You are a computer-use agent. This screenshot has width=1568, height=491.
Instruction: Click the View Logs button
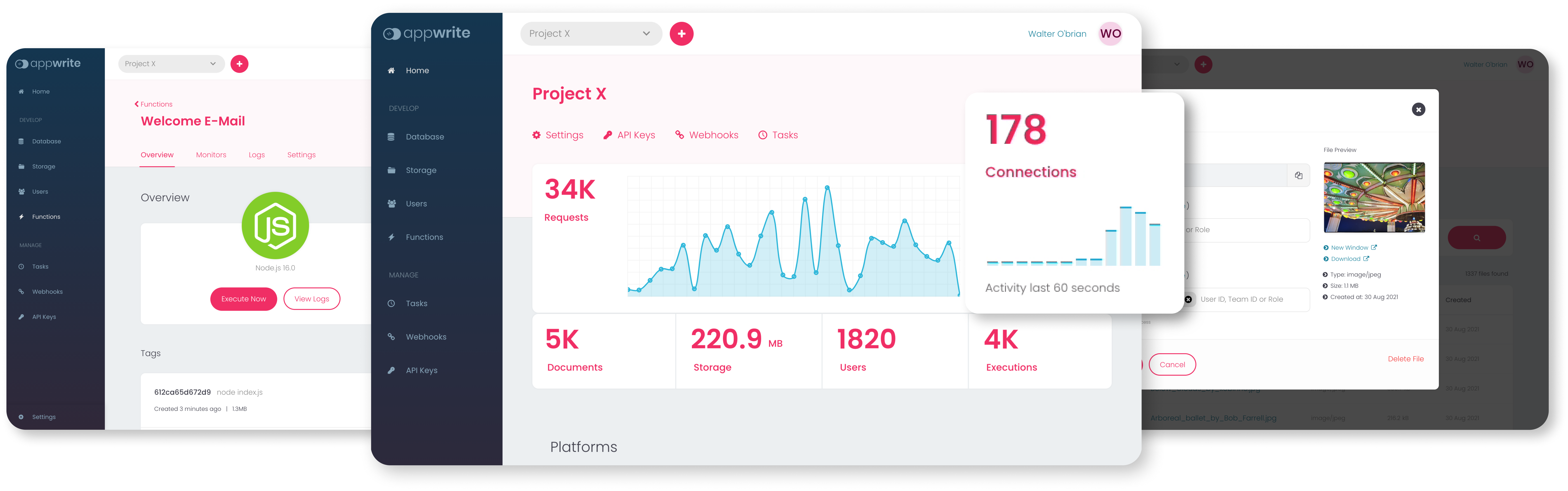click(x=312, y=299)
